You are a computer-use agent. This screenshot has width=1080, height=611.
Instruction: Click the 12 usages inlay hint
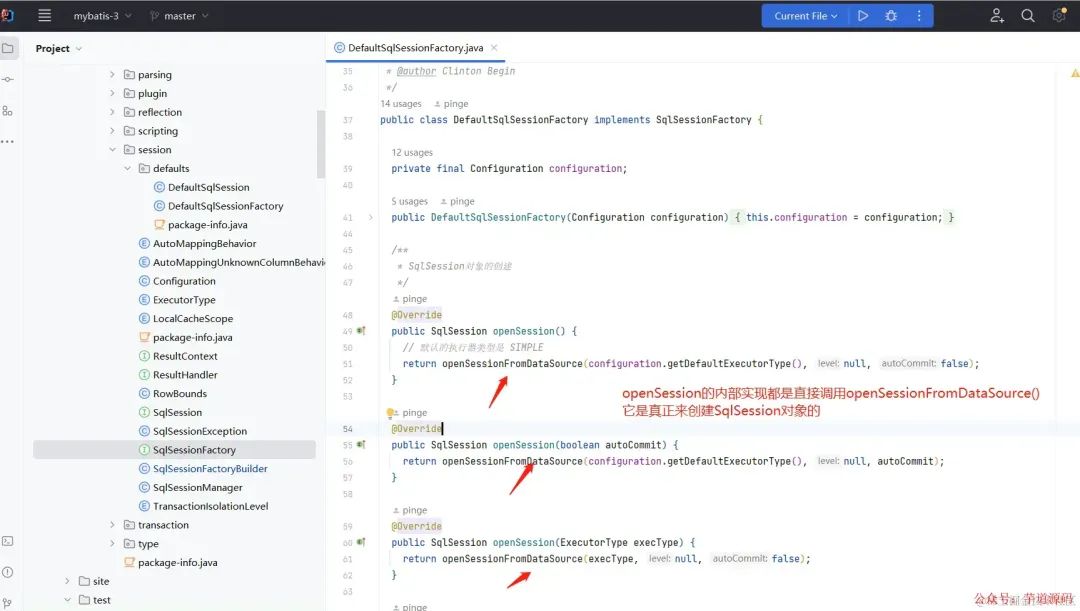(x=412, y=152)
